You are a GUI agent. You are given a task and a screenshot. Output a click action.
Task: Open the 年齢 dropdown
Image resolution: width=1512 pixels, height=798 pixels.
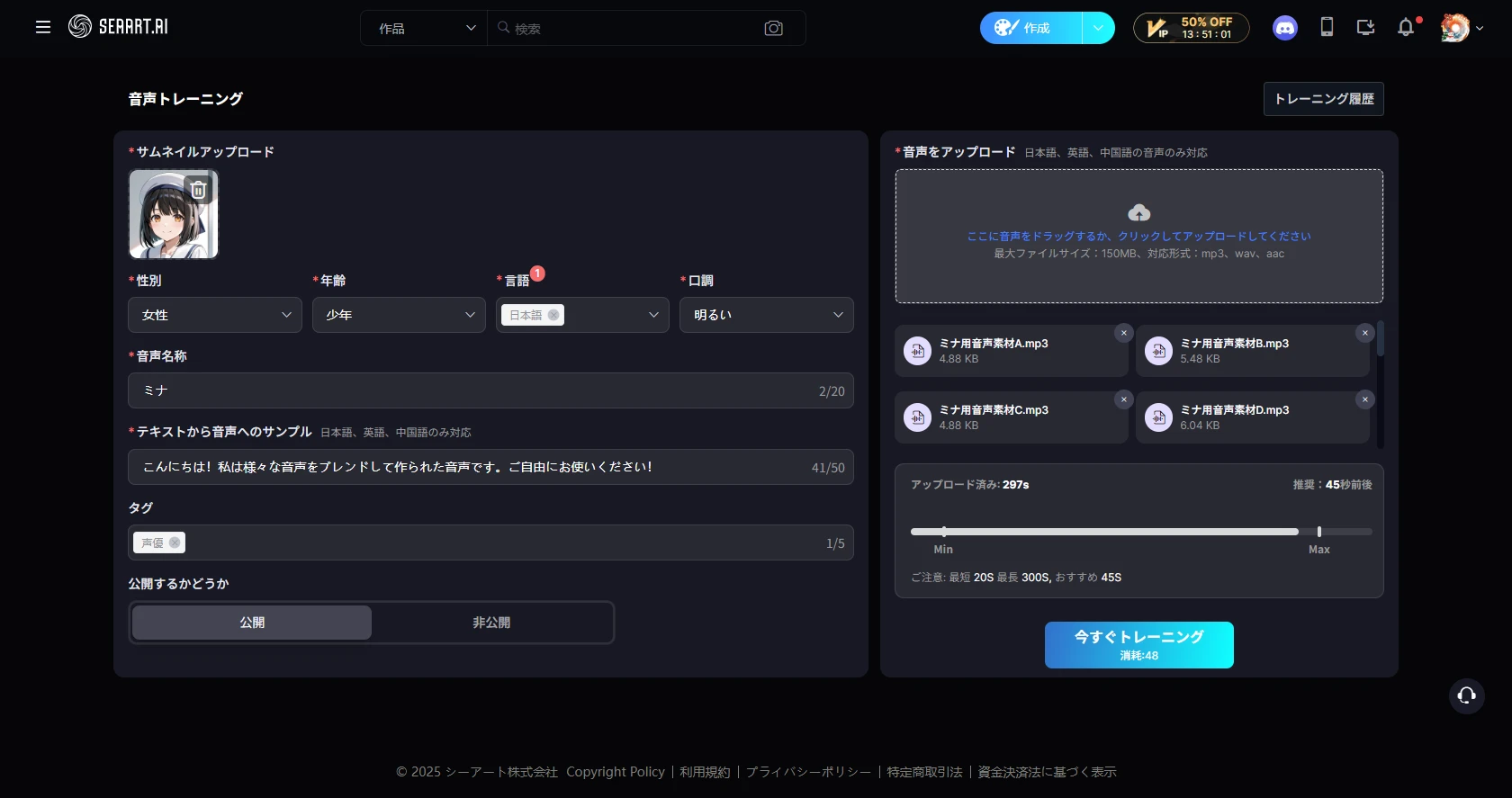coord(399,315)
